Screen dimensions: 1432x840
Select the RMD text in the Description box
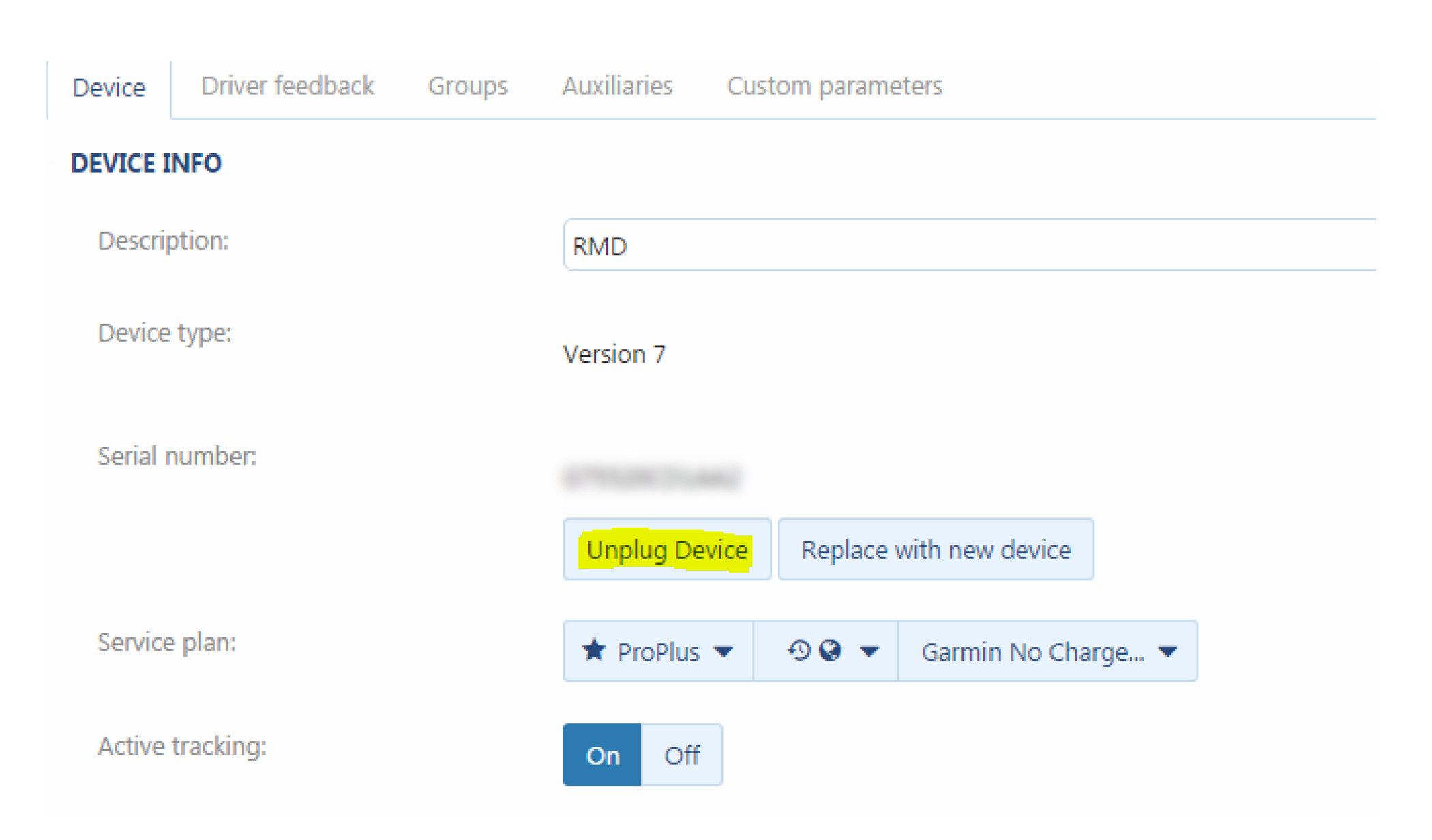pos(599,245)
